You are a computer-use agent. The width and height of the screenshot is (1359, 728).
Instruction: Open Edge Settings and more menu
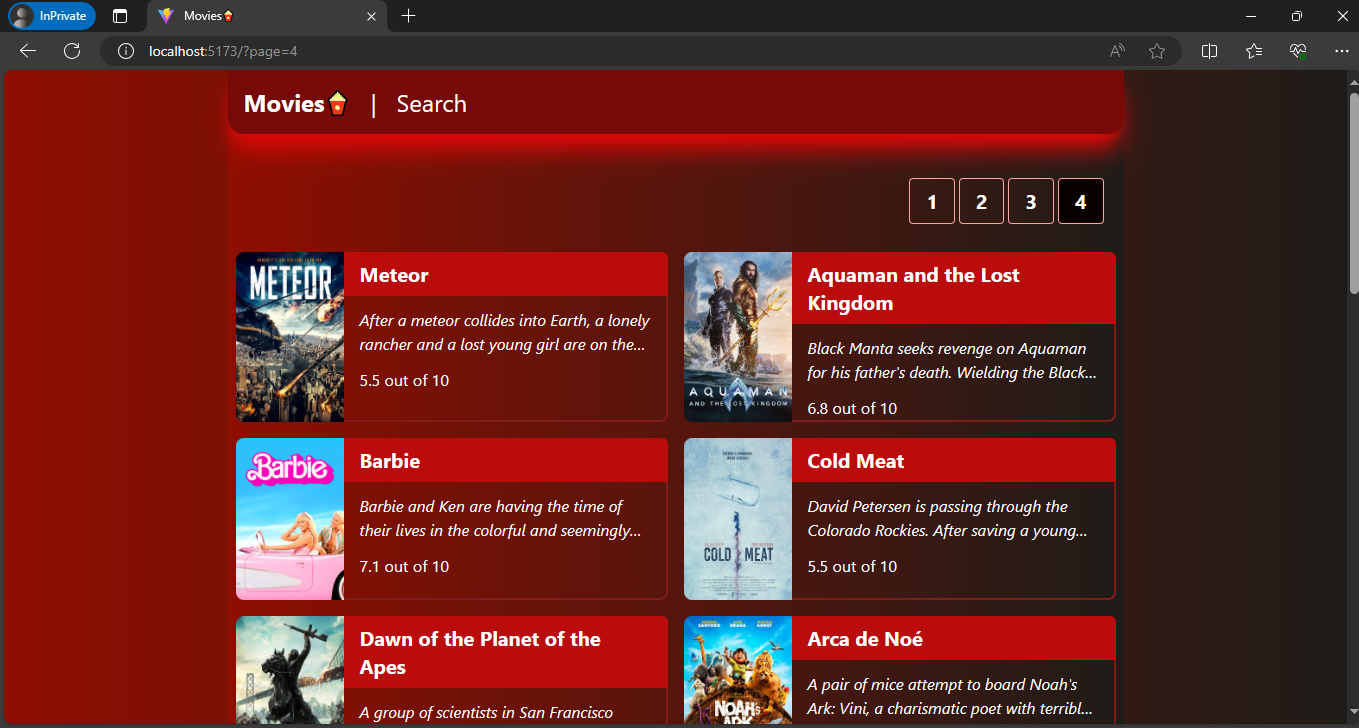point(1342,51)
